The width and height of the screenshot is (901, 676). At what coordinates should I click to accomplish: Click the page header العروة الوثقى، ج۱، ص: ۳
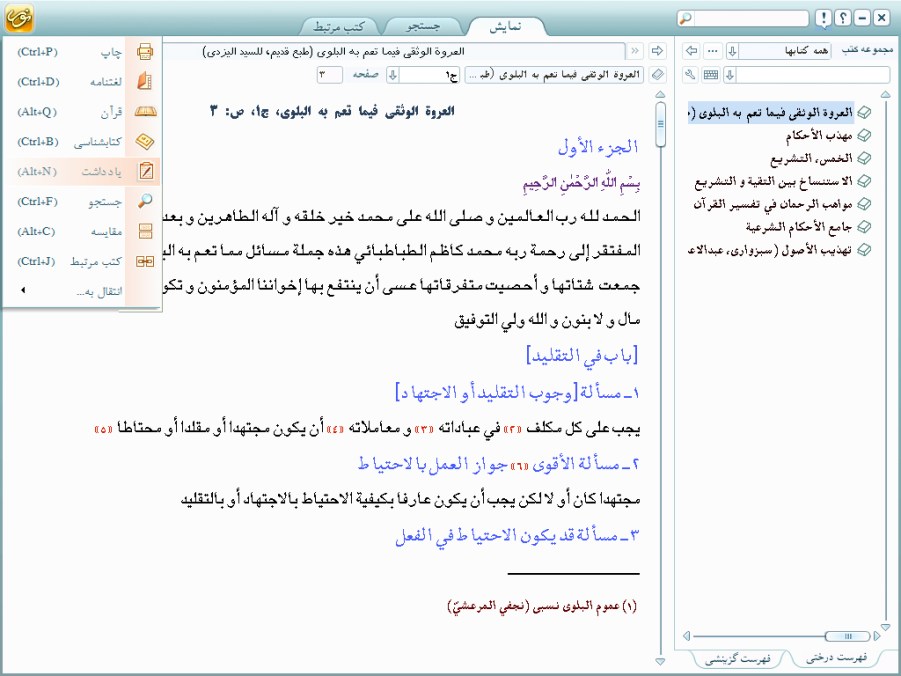click(x=332, y=111)
